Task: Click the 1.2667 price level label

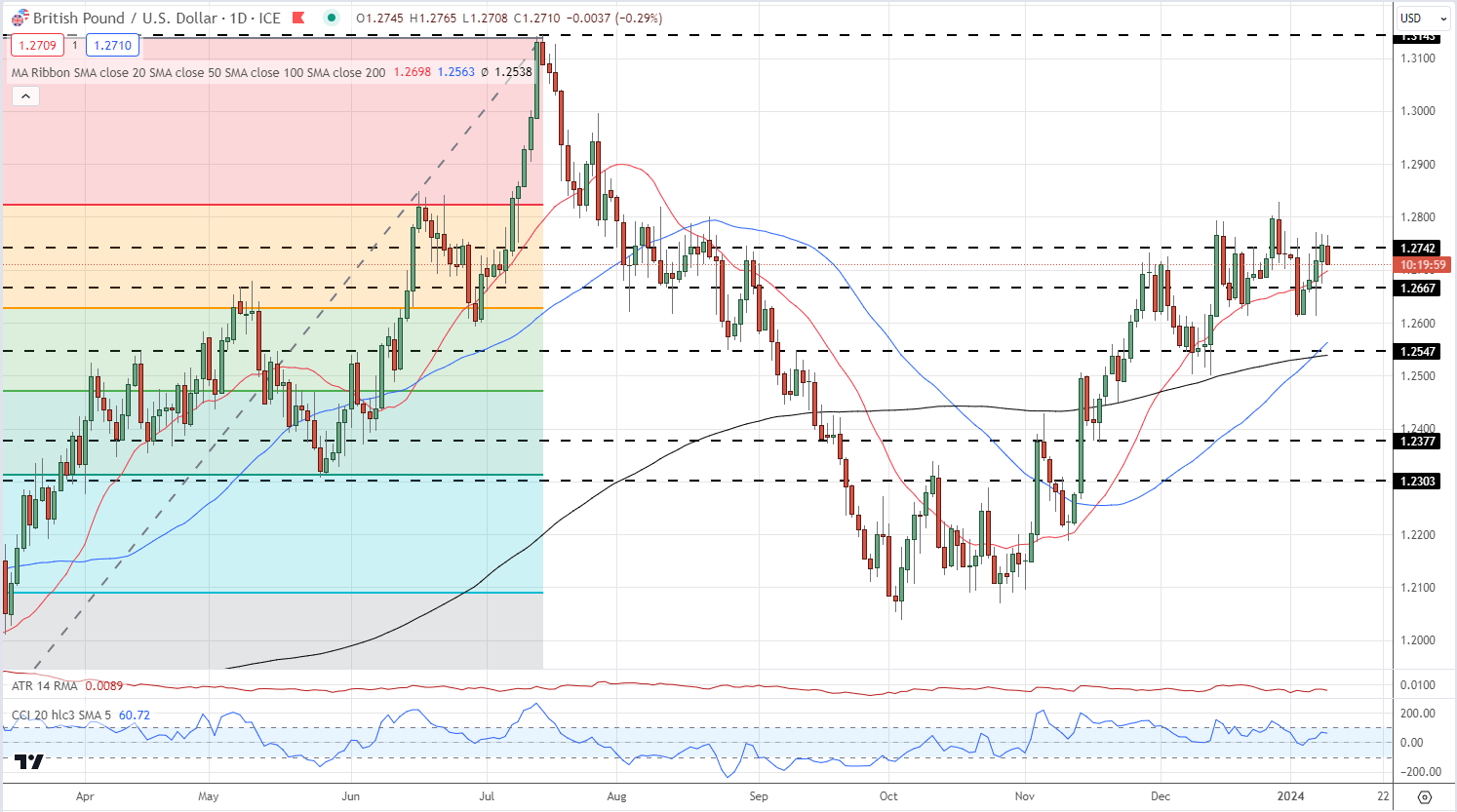Action: pos(1417,289)
